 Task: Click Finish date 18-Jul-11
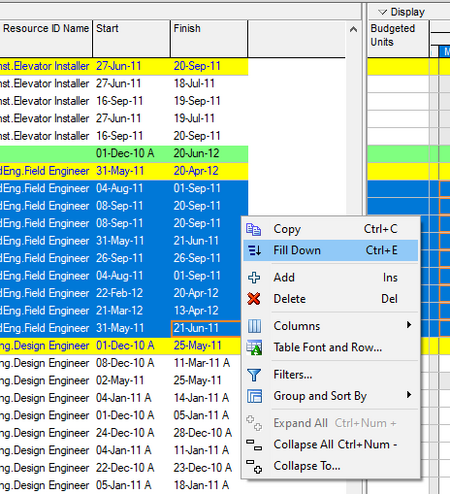pos(194,84)
